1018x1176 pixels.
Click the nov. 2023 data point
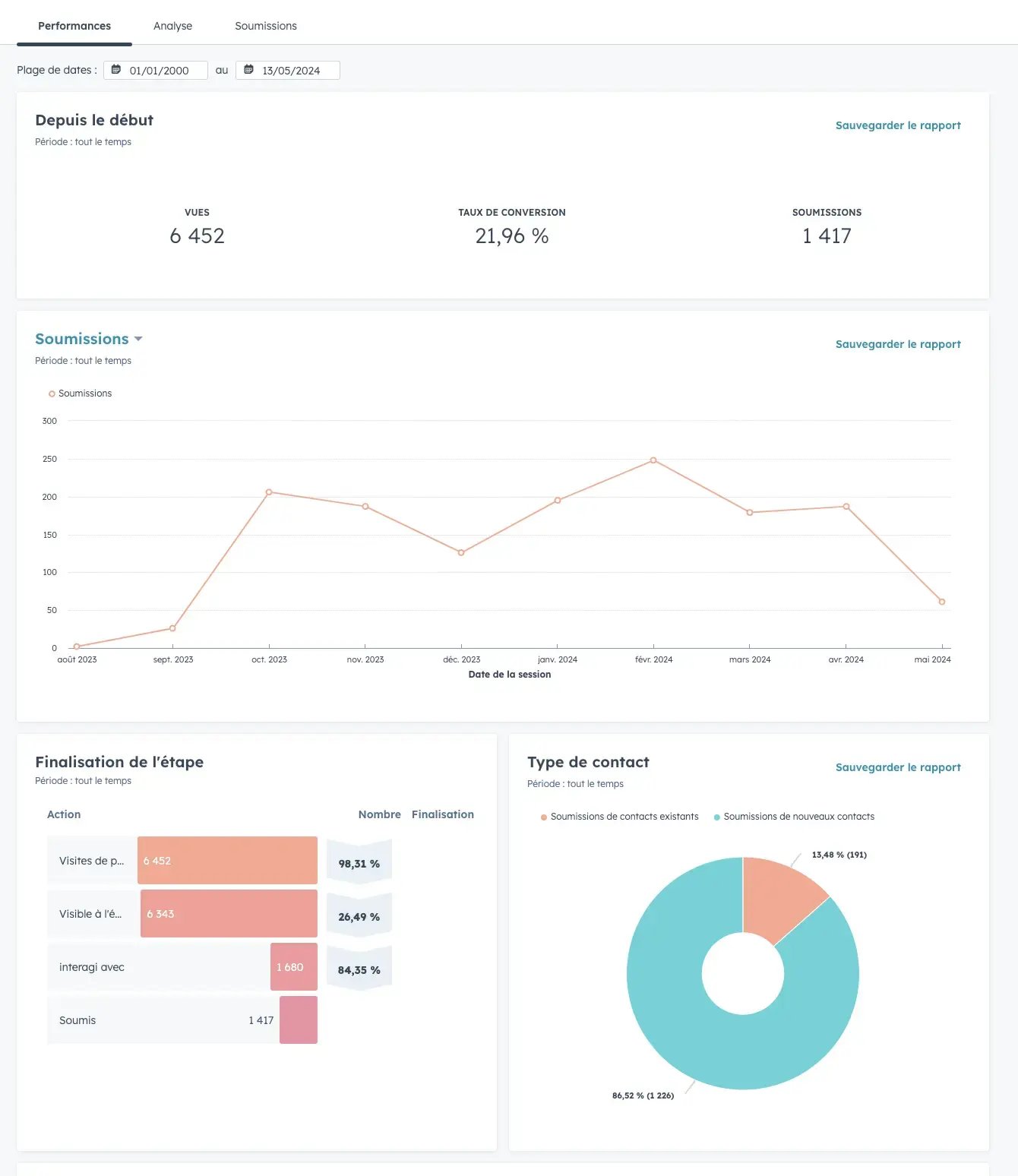click(365, 506)
